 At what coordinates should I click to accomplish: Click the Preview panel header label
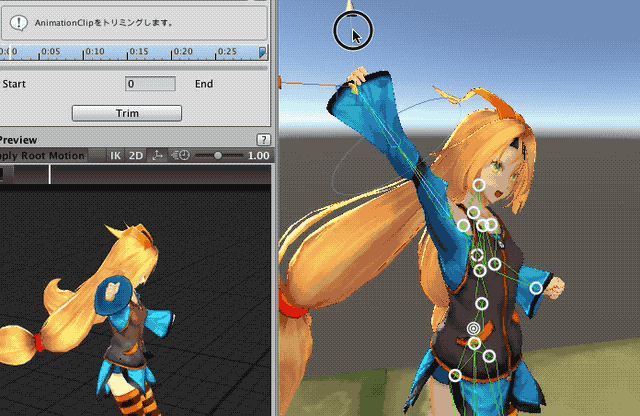click(x=18, y=140)
